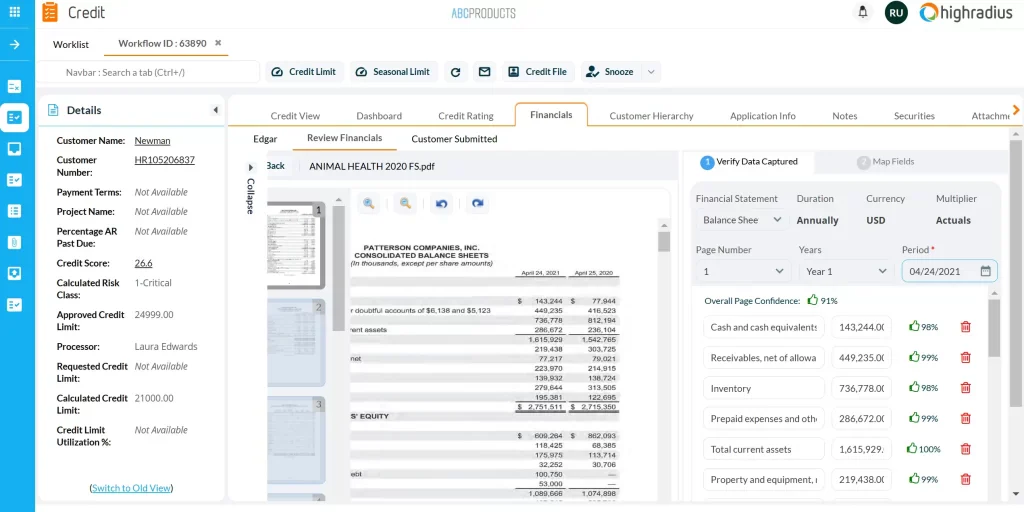Image resolution: width=1024 pixels, height=512 pixels.
Task: Open the notifications bell
Action: click(863, 12)
